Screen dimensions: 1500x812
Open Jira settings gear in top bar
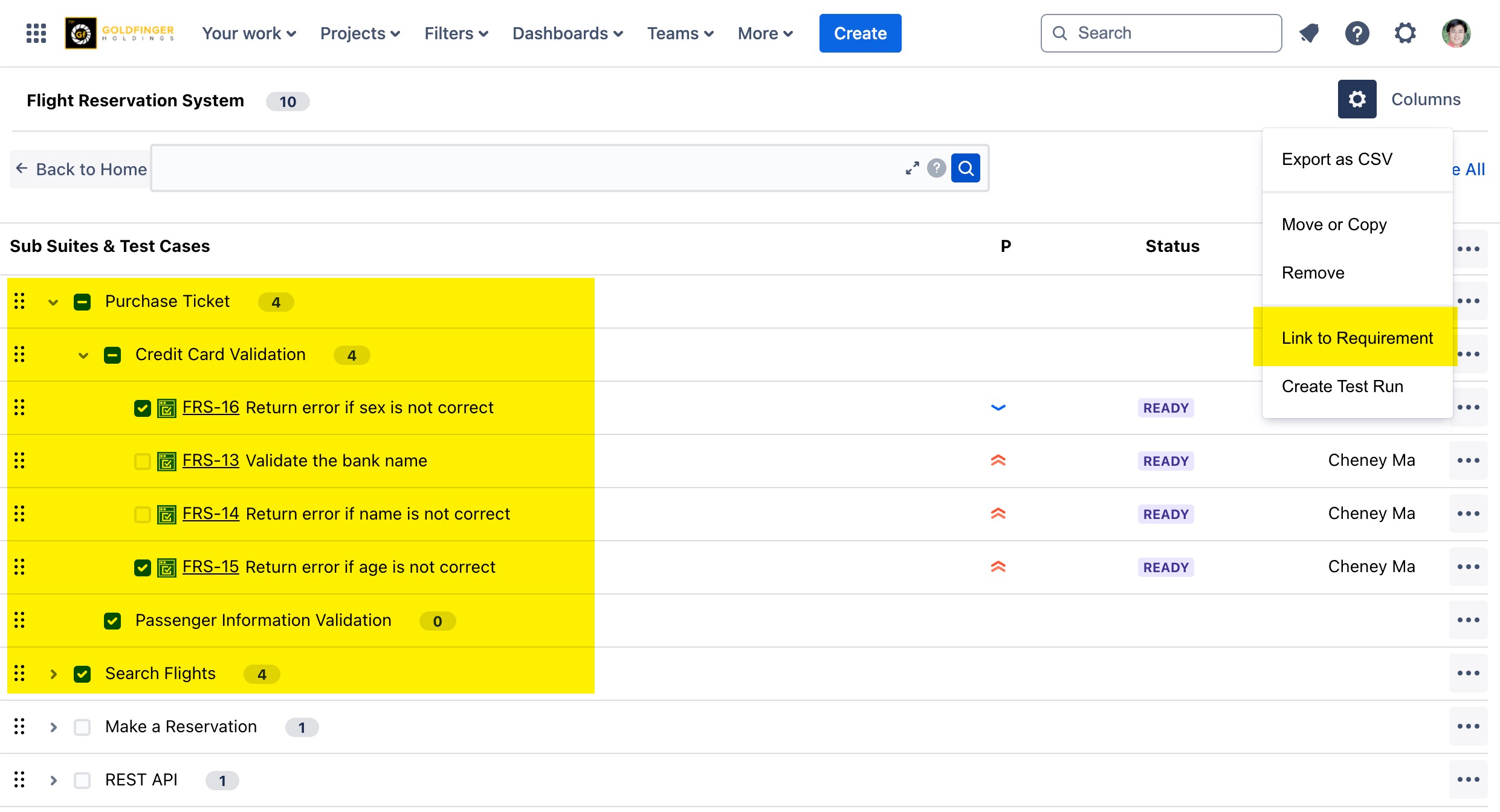click(x=1405, y=33)
